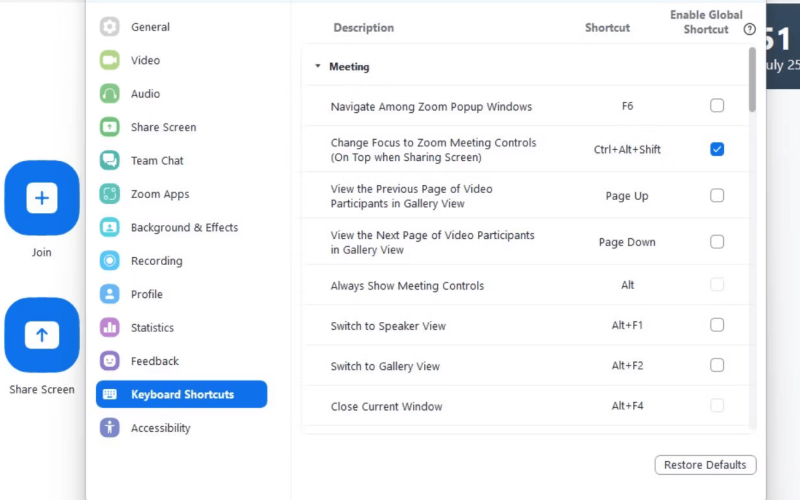Click the General gear icon
Viewport: 800px width, 500px height.
110,27
